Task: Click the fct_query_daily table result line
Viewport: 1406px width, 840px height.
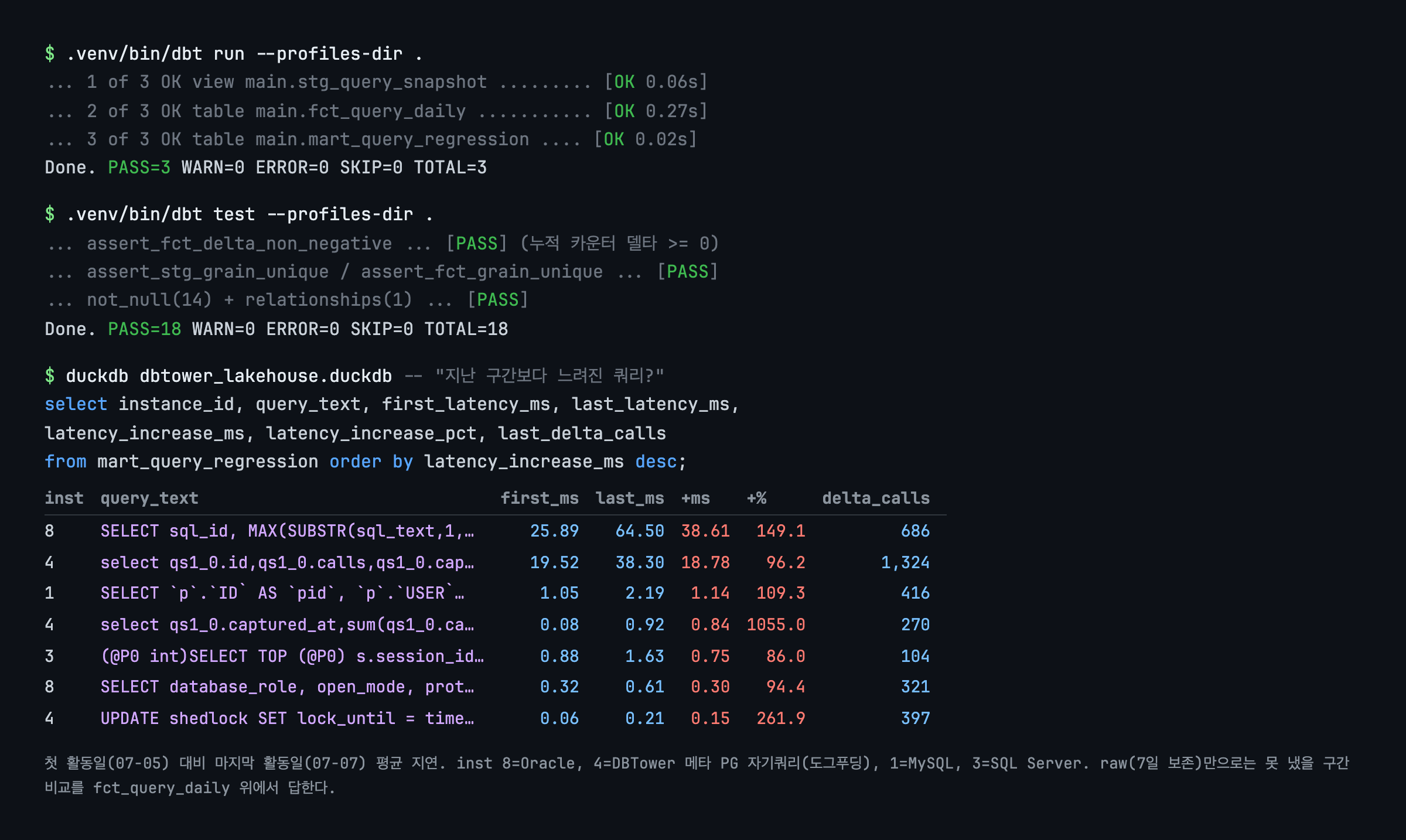Action: tap(377, 111)
